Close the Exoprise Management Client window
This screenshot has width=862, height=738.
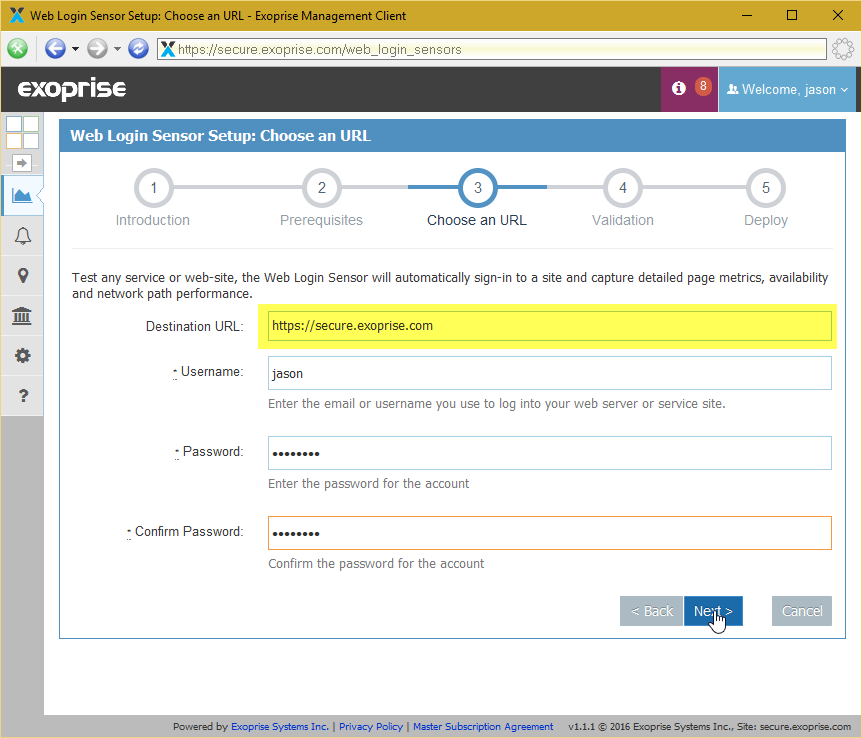838,15
